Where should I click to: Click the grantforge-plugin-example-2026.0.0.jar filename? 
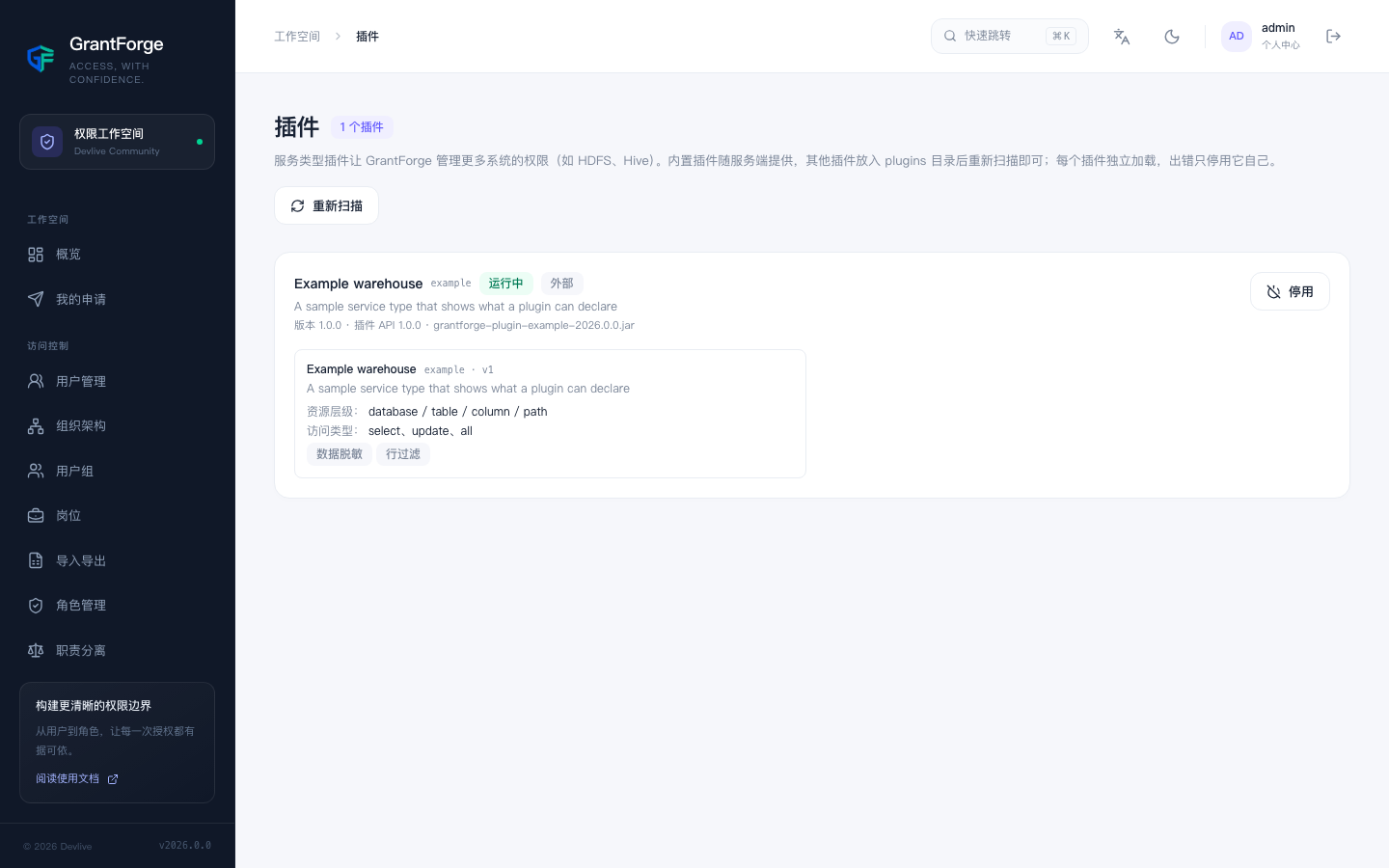tap(533, 325)
